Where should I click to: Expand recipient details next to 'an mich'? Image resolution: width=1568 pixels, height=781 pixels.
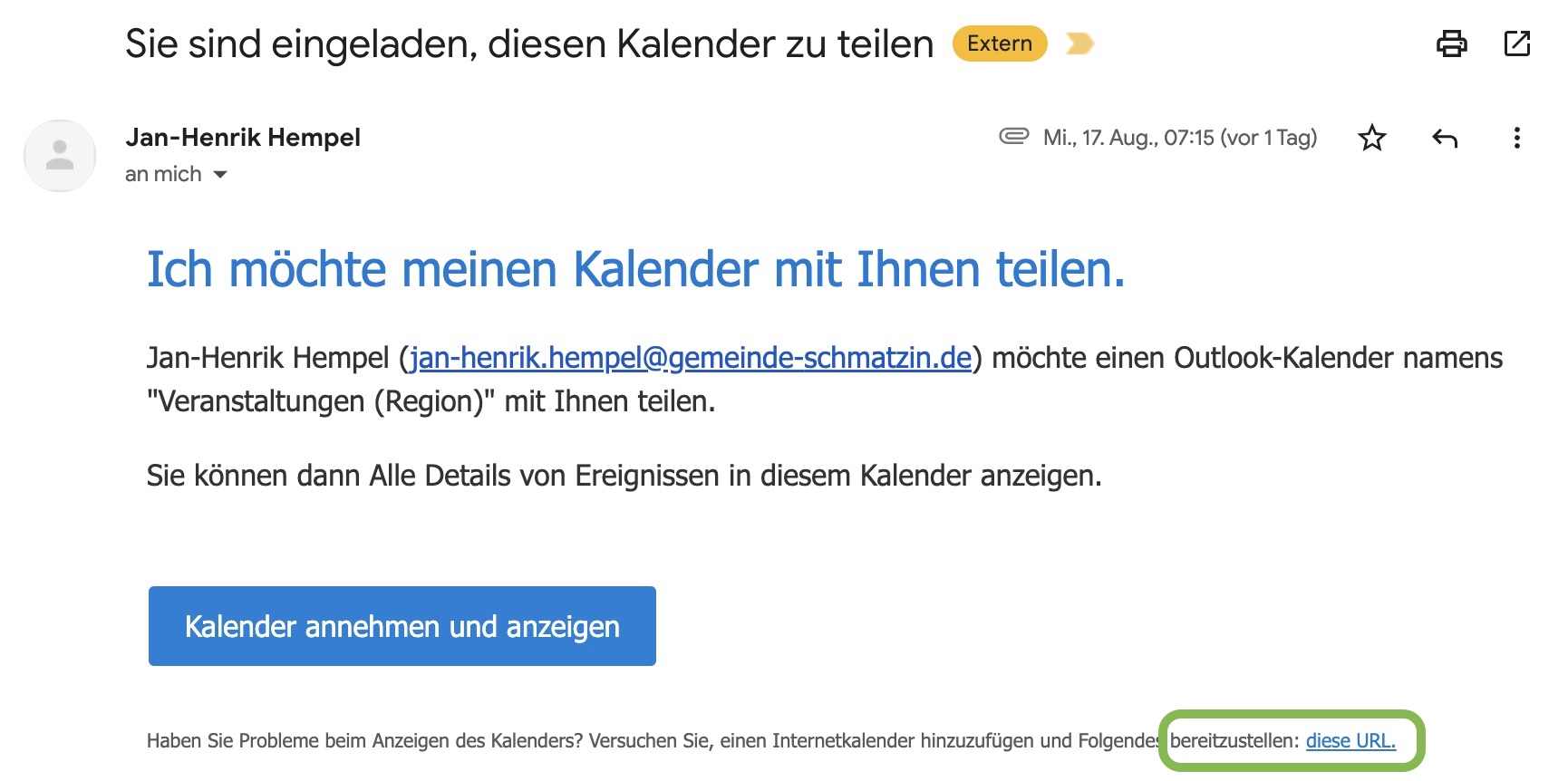click(219, 174)
